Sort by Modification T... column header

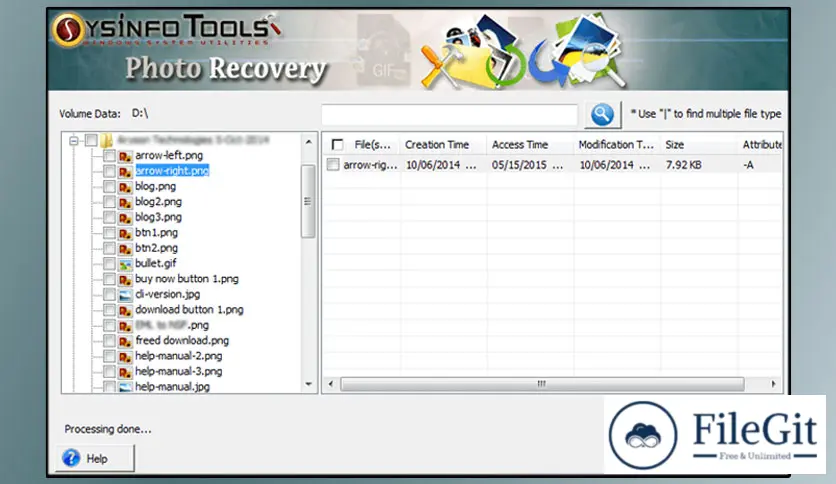coord(617,144)
